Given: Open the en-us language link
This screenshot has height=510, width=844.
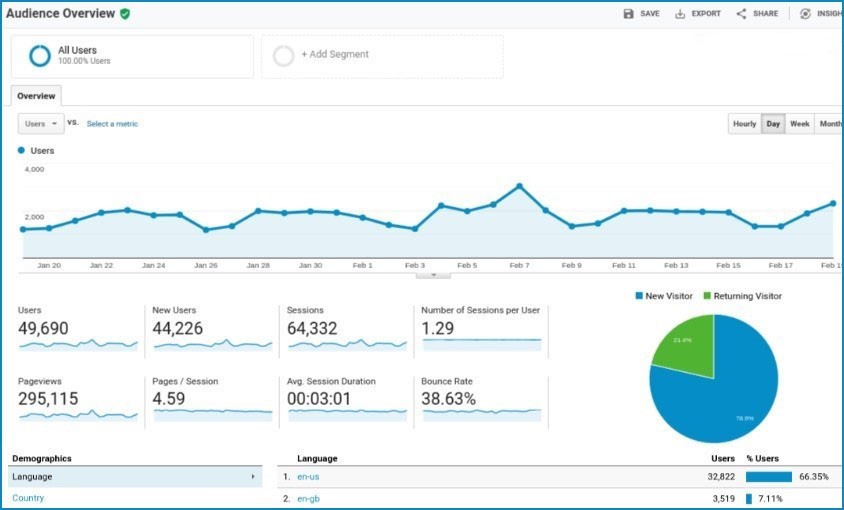Looking at the screenshot, I should tap(308, 477).
